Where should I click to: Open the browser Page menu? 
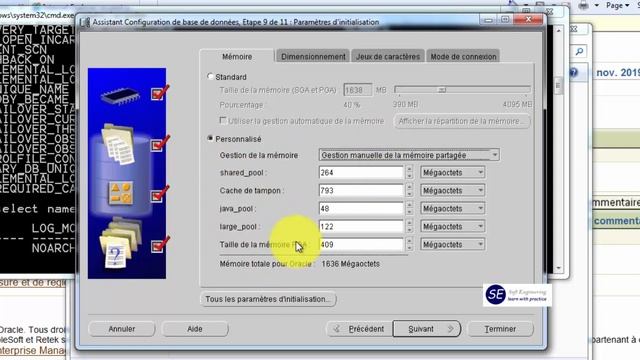tap(618, 5)
